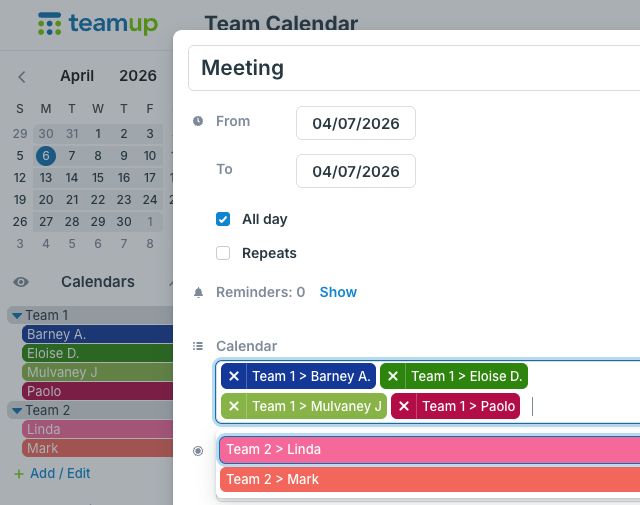Open Add / Edit calendars link
The height and width of the screenshot is (505, 640).
coord(60,473)
